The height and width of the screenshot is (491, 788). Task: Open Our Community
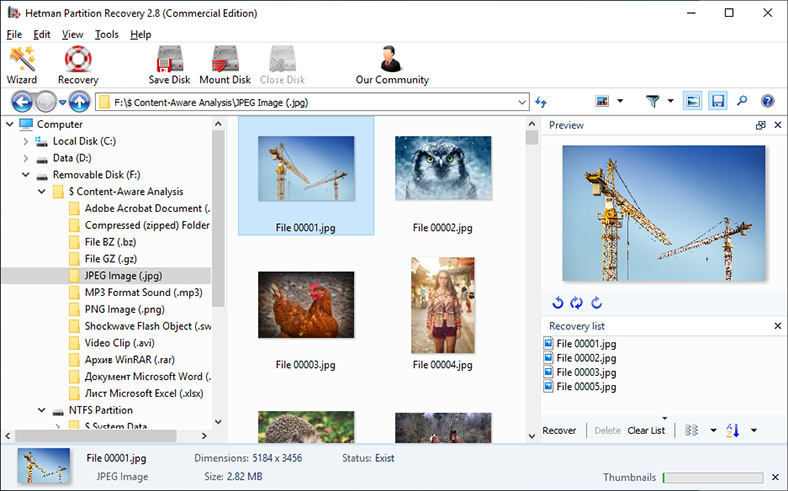click(x=392, y=65)
